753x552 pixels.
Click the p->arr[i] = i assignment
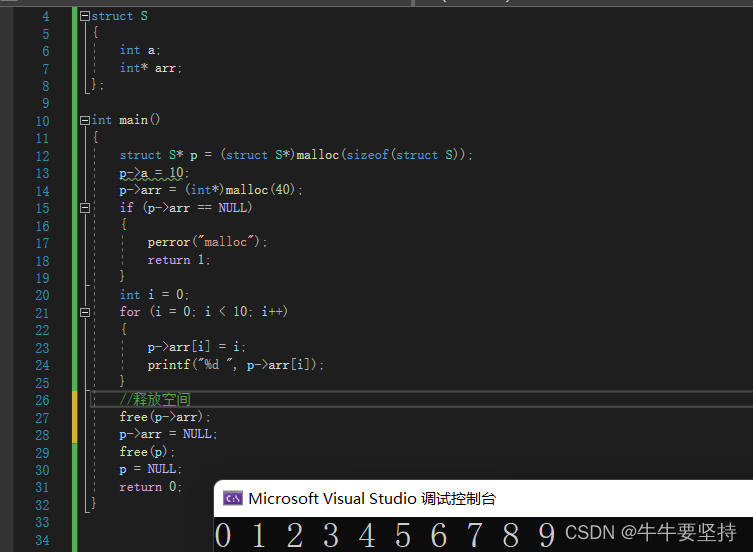[196, 346]
